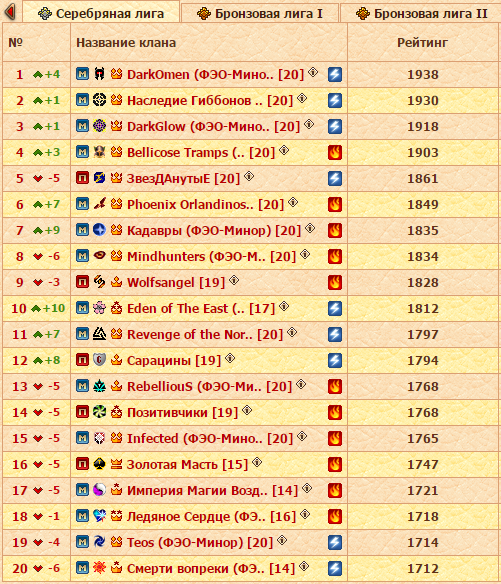Open the Бронзовая лига II tab
The image size is (501, 584).
point(421,13)
